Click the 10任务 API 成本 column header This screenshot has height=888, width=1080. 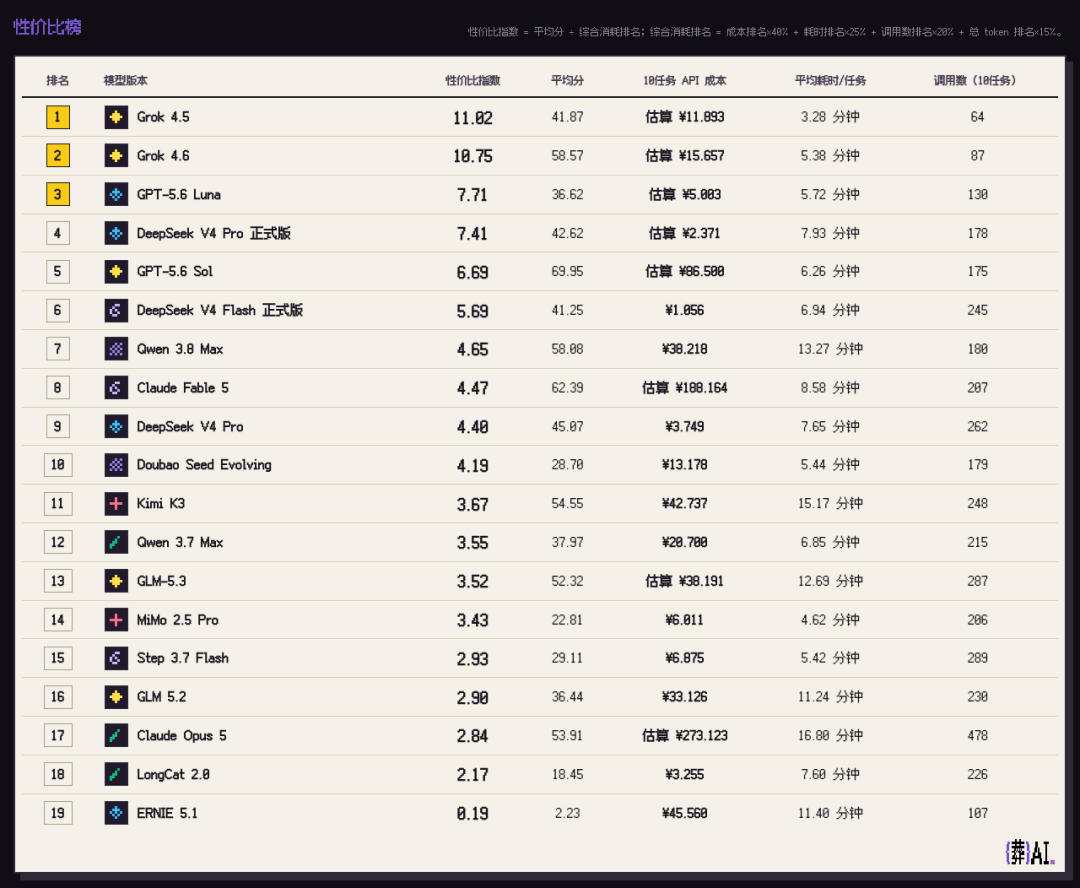coord(685,81)
